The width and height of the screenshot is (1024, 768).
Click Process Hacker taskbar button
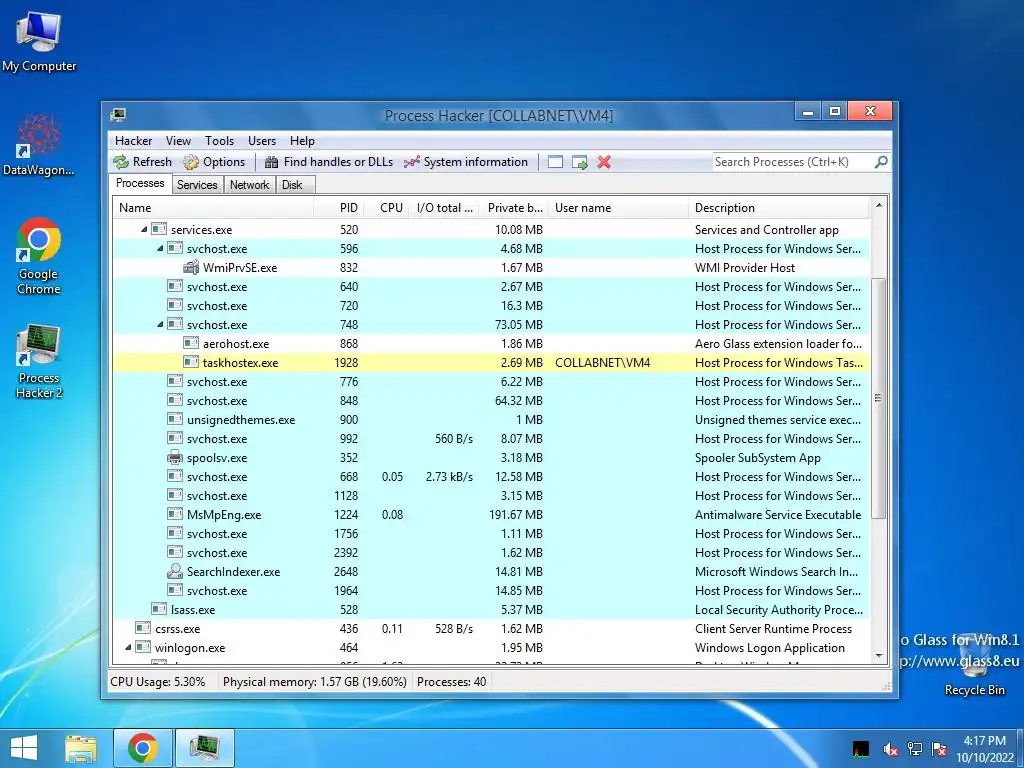click(x=205, y=748)
